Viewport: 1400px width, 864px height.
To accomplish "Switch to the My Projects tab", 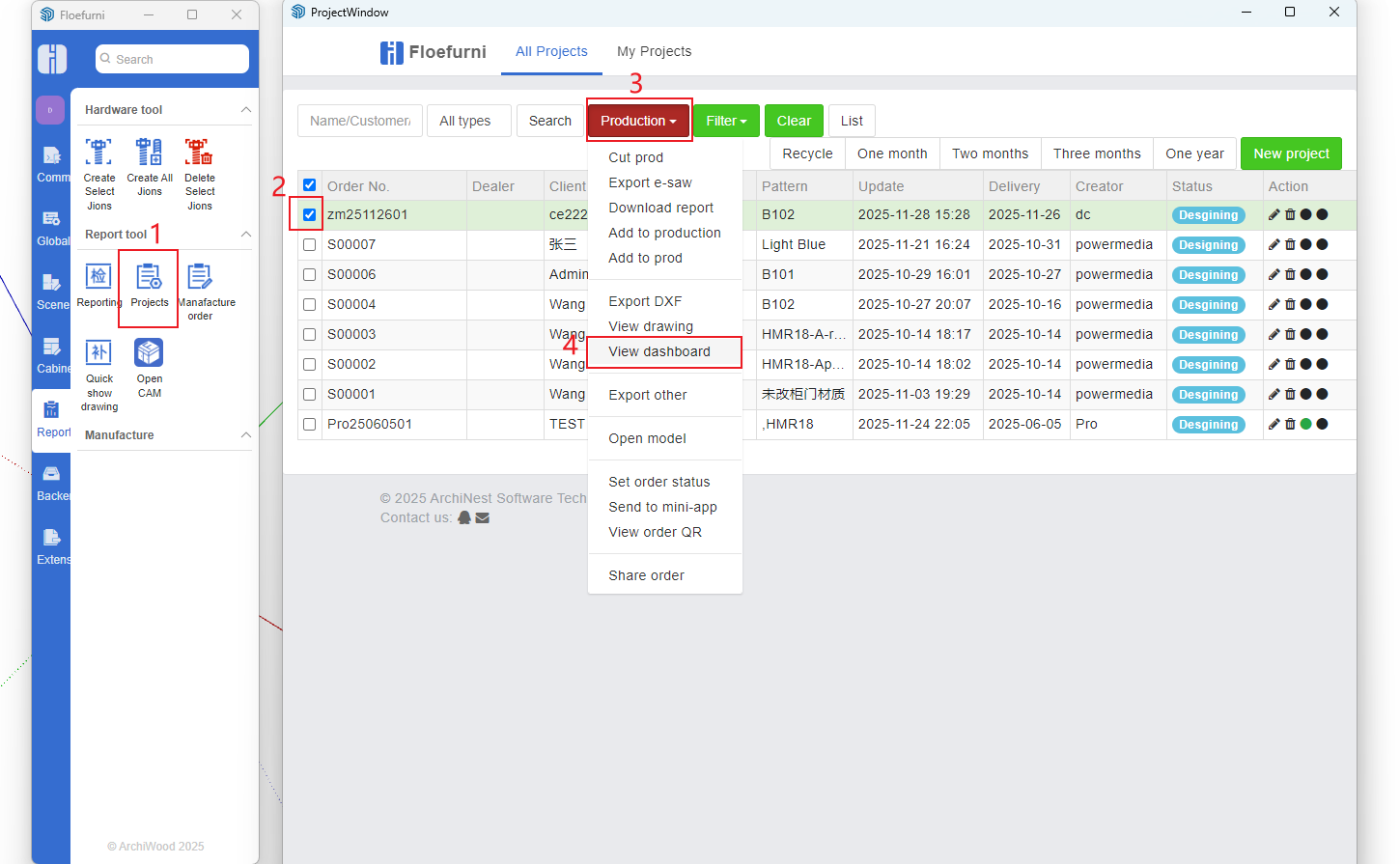I will [x=654, y=51].
